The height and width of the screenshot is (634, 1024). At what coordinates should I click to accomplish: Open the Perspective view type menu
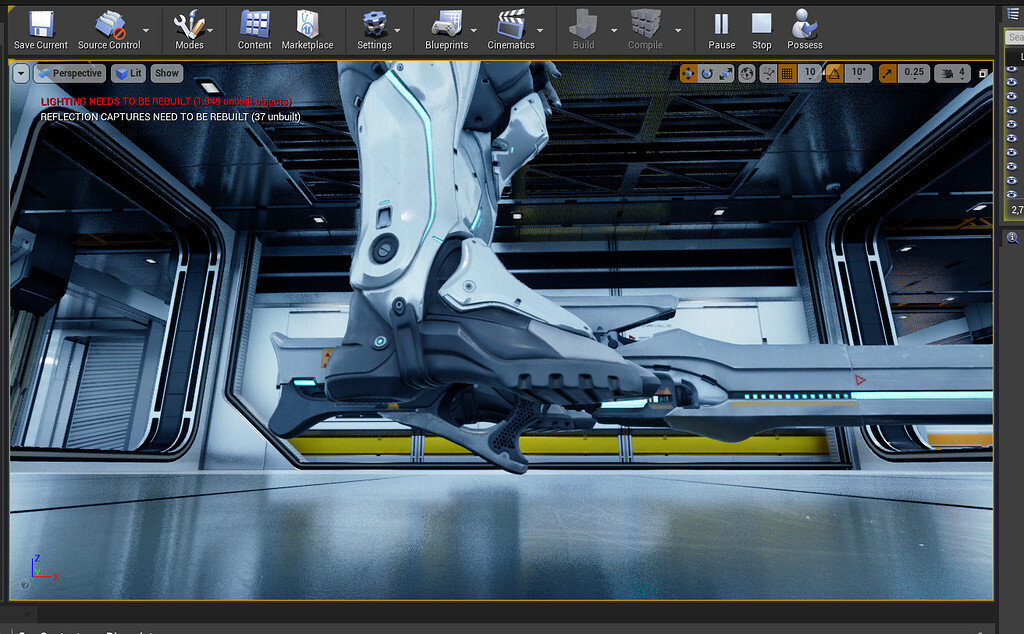pyautogui.click(x=70, y=73)
